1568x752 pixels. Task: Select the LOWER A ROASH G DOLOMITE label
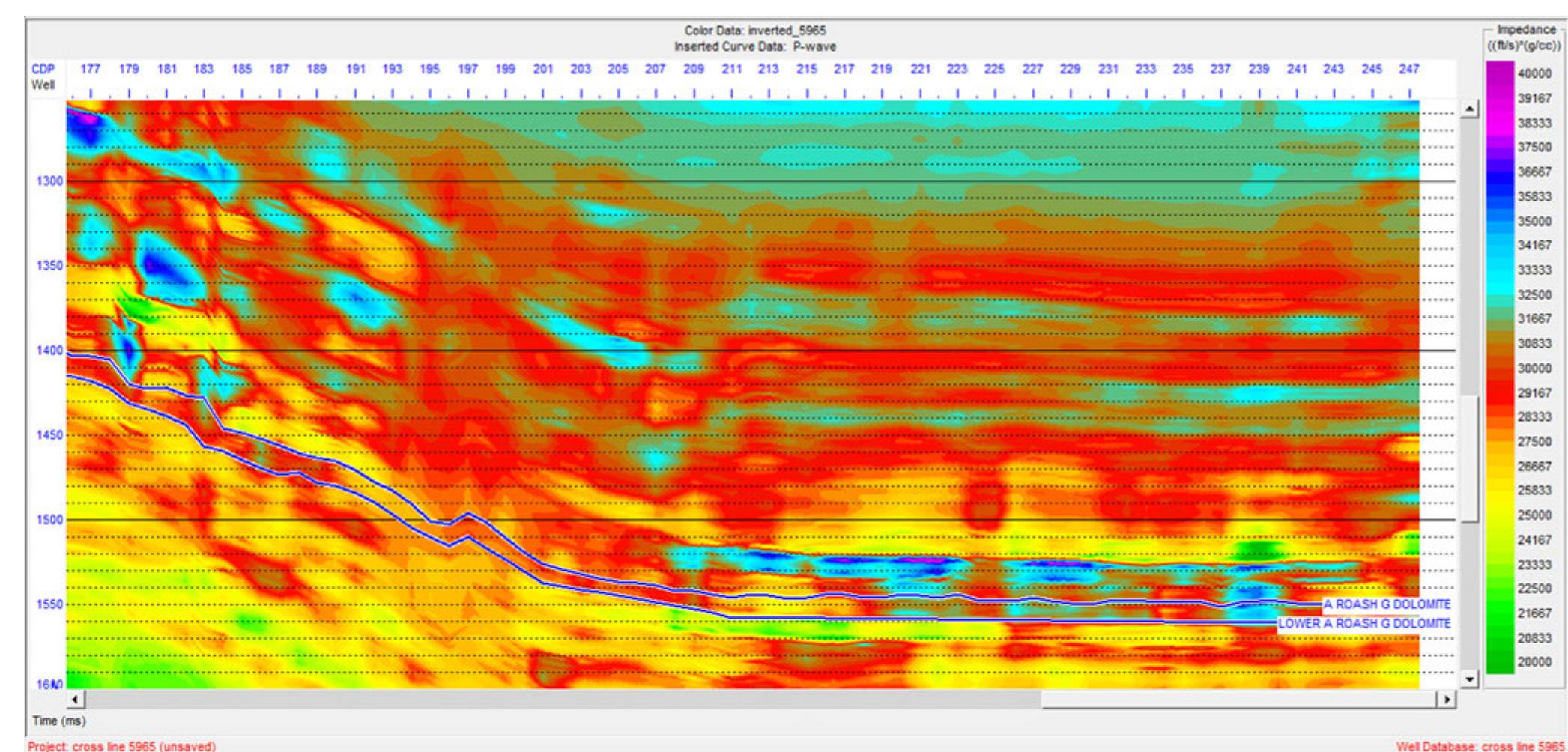(x=1364, y=623)
